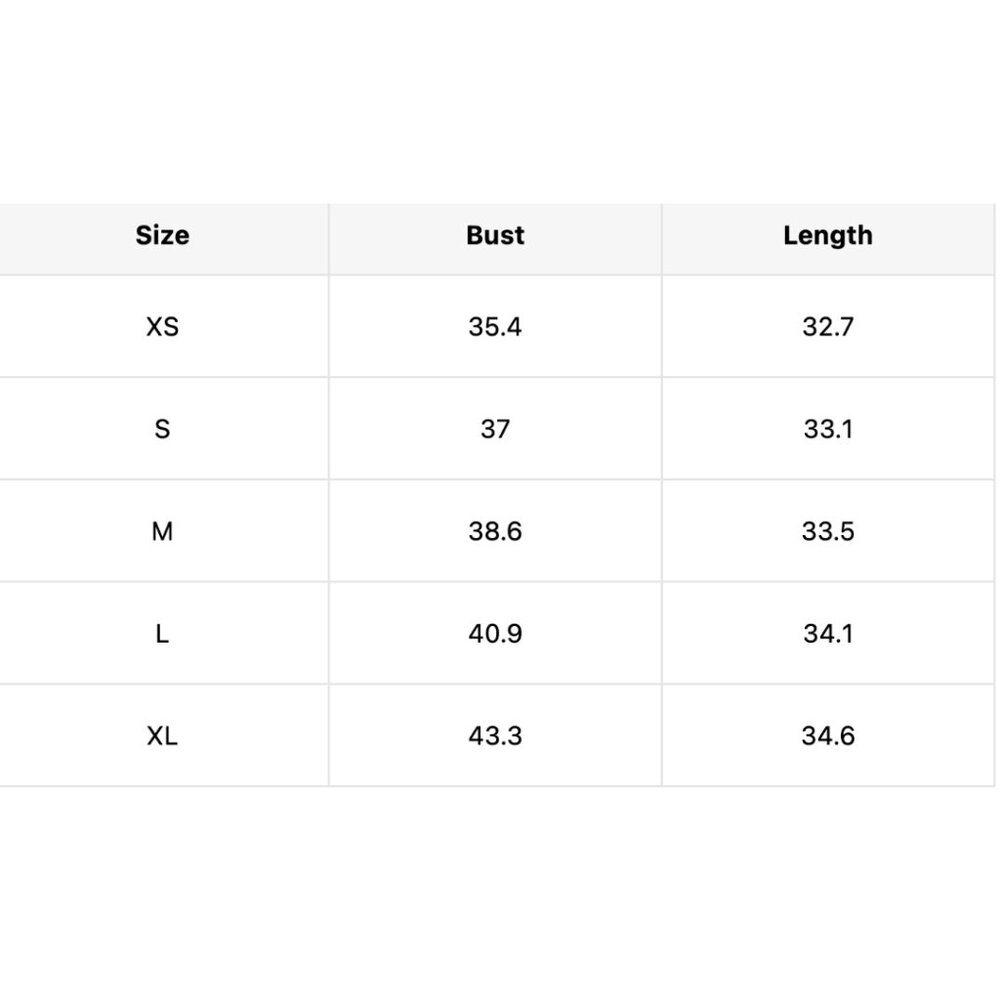
Task: Select the XS size cell
Action: pos(162,327)
